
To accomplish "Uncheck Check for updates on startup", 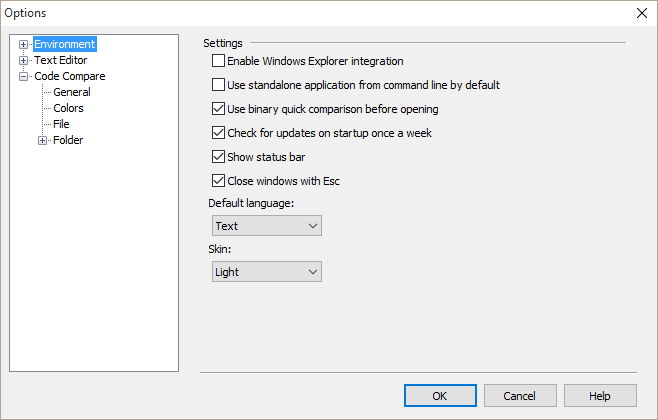I will (219, 132).
